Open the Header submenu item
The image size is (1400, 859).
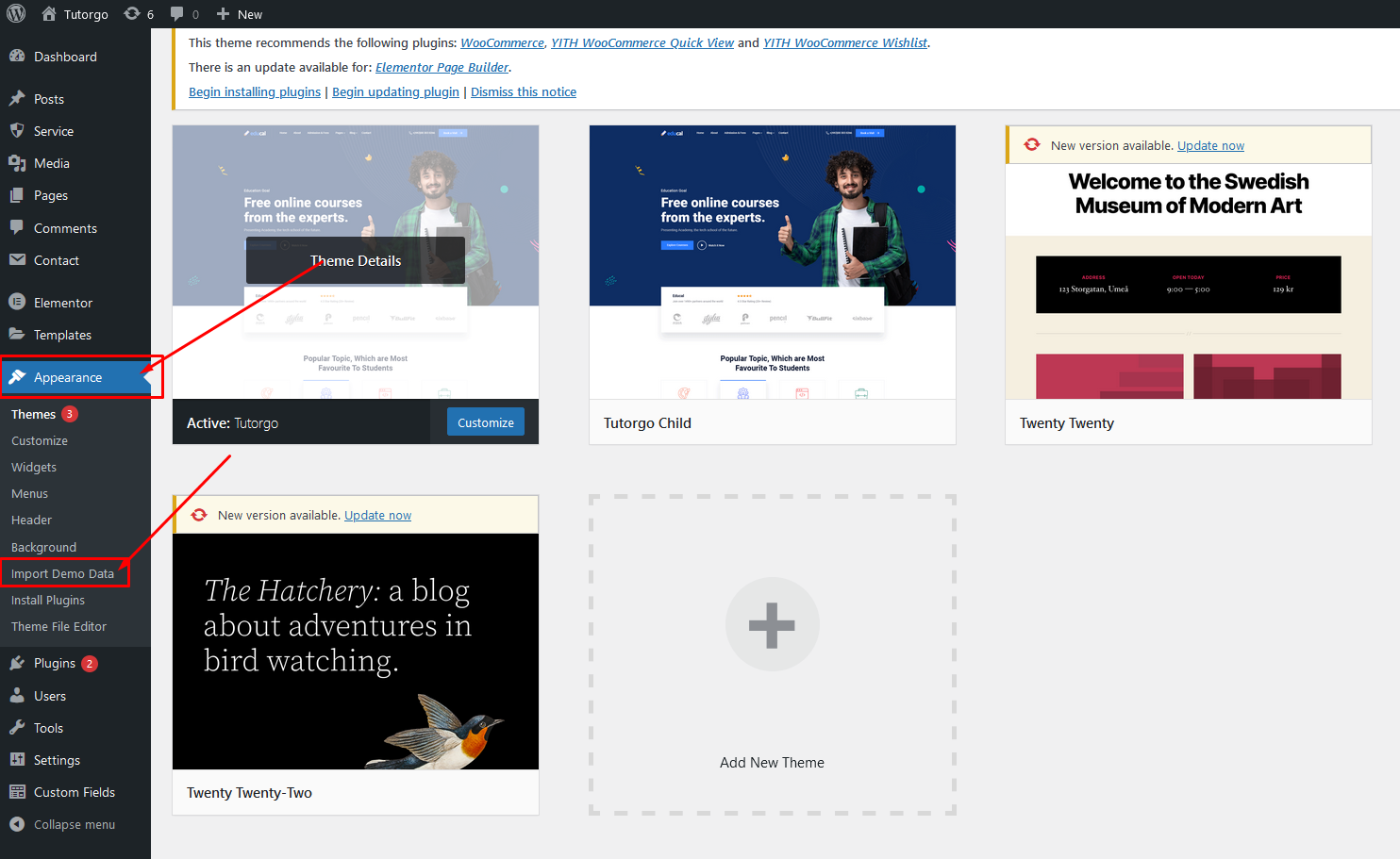pos(31,520)
